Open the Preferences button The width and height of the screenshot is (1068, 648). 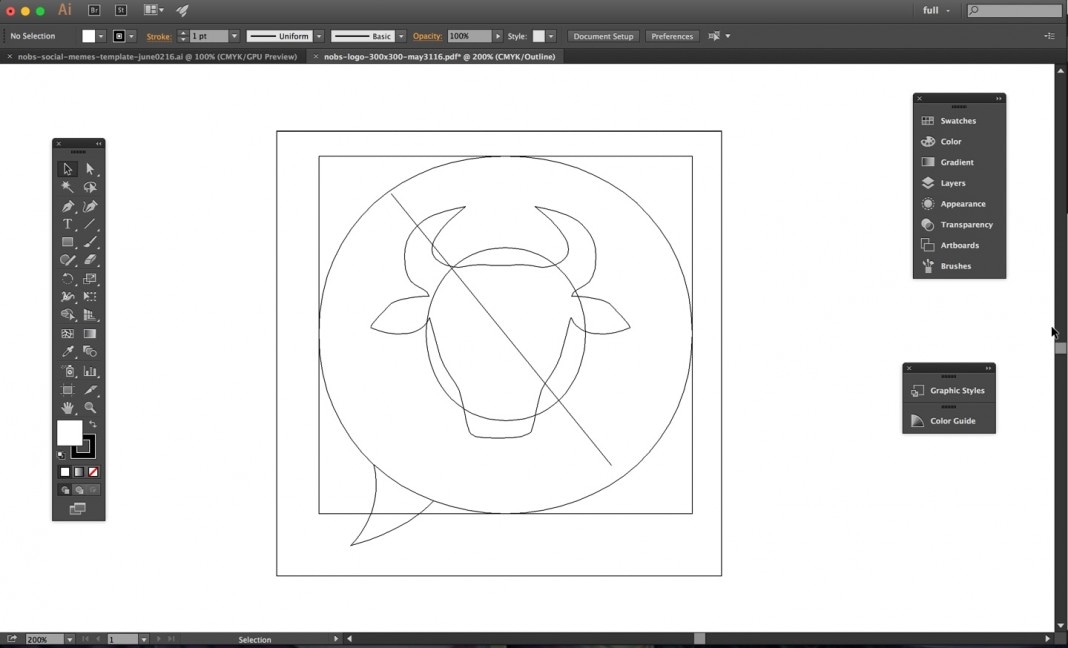click(x=671, y=36)
